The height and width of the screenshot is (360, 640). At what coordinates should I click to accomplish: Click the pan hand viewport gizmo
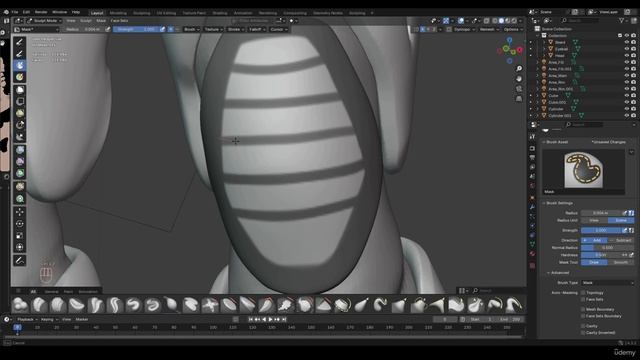coord(519,78)
